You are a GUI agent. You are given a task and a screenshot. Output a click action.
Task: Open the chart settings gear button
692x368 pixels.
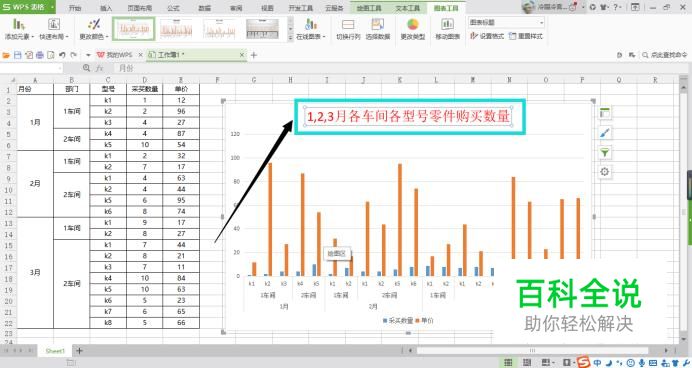point(605,172)
